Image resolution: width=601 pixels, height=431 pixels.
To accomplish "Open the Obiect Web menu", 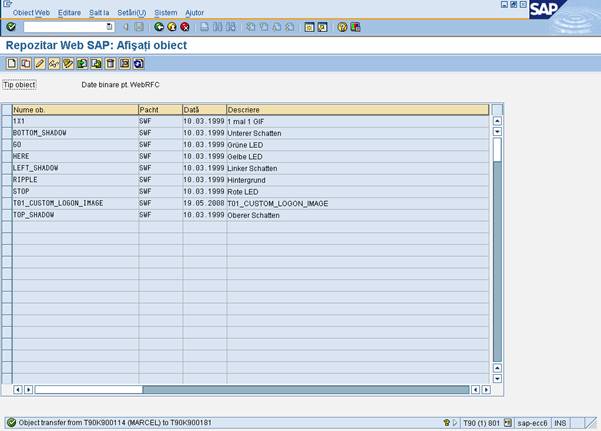I will coord(31,13).
